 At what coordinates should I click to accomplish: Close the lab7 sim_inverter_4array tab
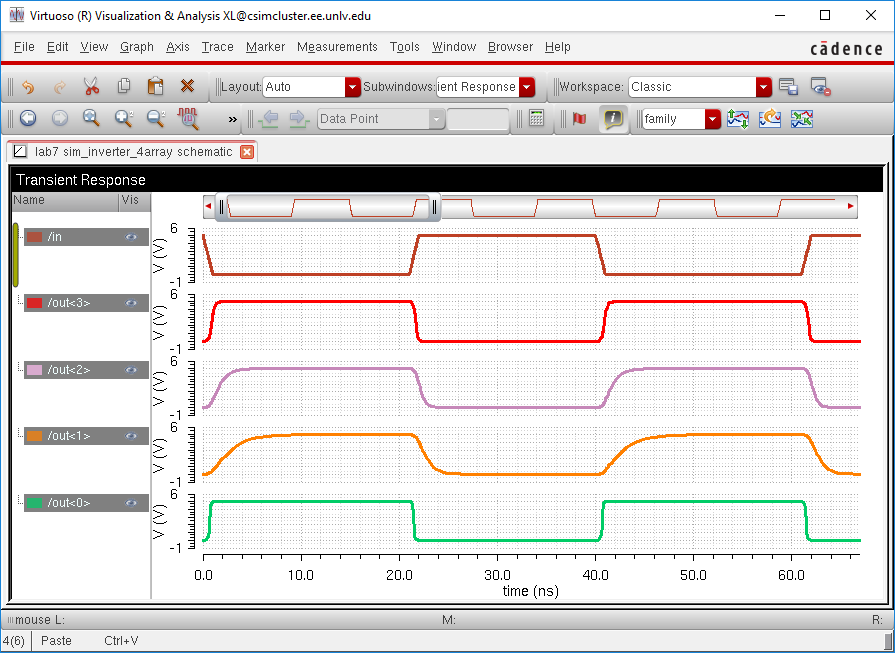click(247, 152)
